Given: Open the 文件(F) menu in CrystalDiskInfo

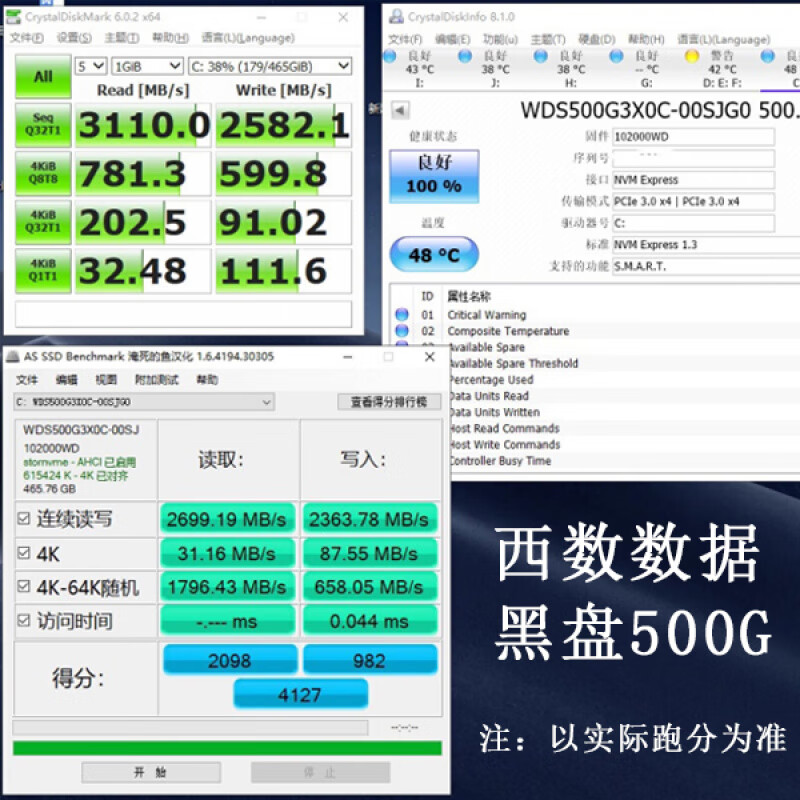Looking at the screenshot, I should (405, 40).
